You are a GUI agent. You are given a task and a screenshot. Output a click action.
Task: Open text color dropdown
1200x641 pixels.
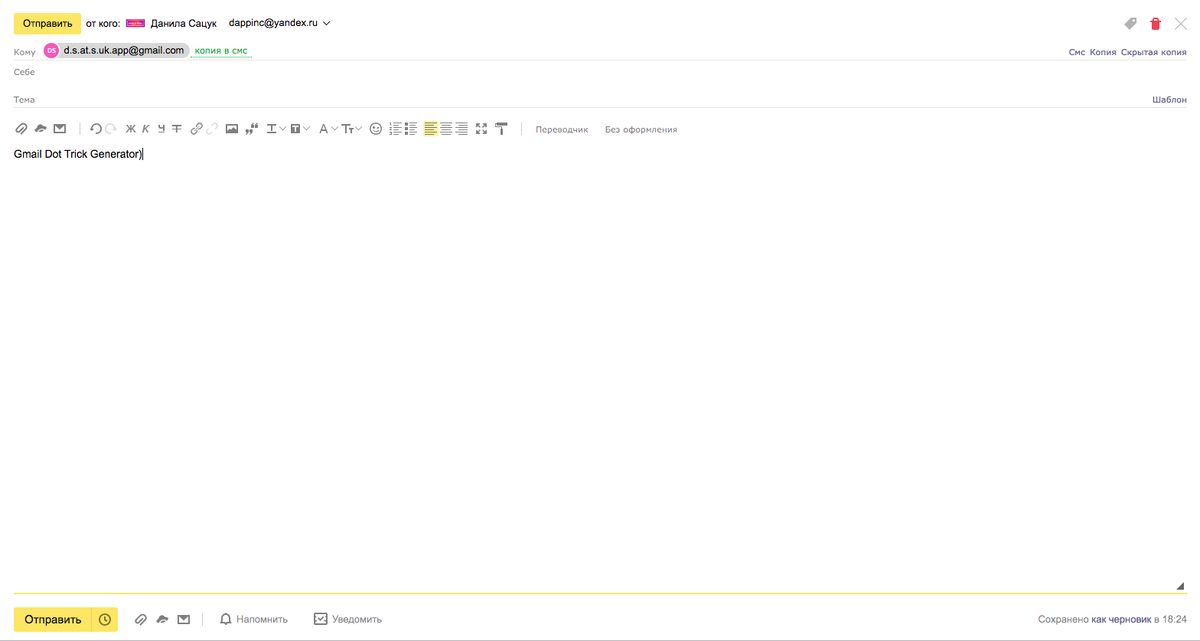click(x=276, y=129)
